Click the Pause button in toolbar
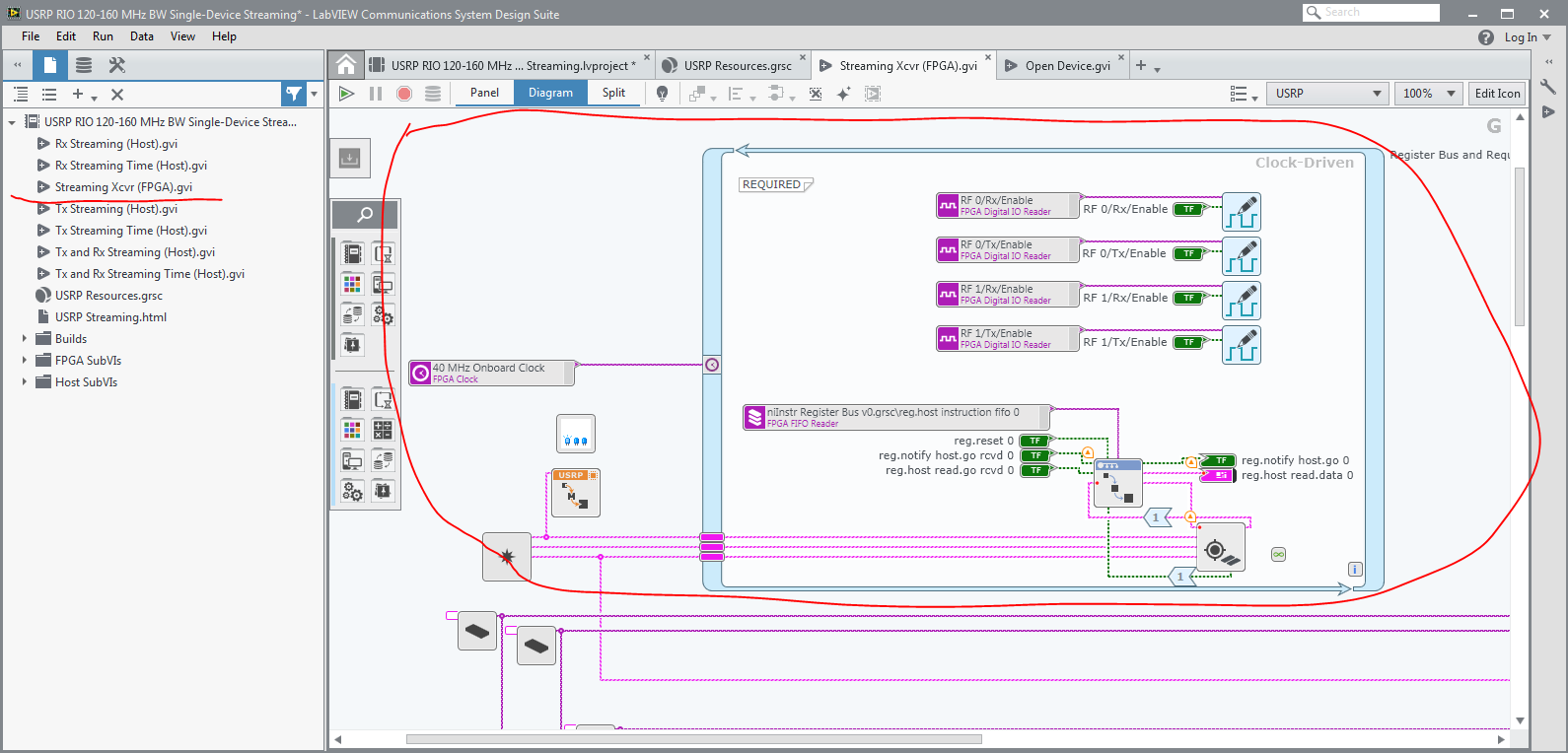Screen dimensions: 1568x753 (x=376, y=94)
